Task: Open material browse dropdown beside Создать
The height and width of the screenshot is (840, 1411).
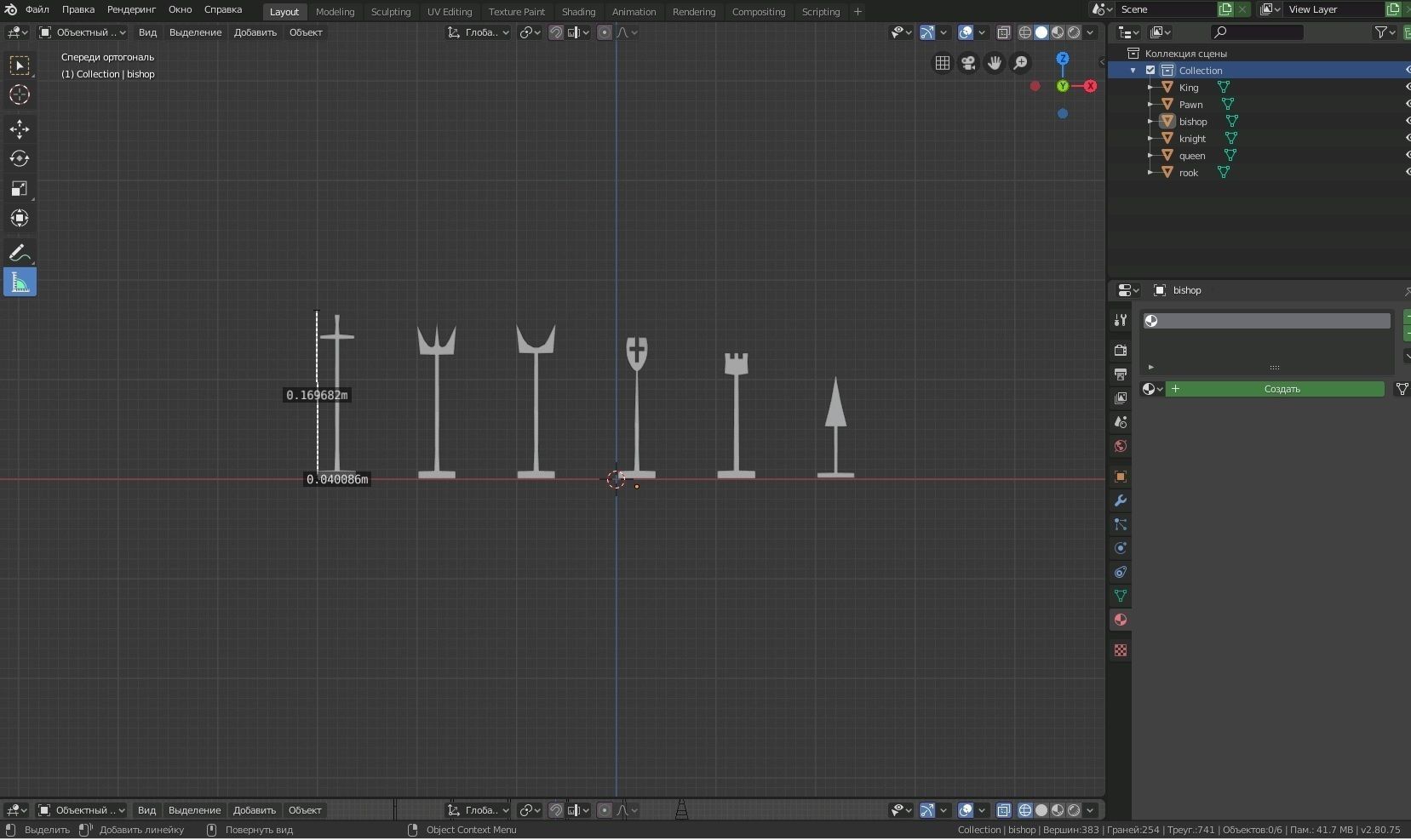Action: click(x=1152, y=389)
